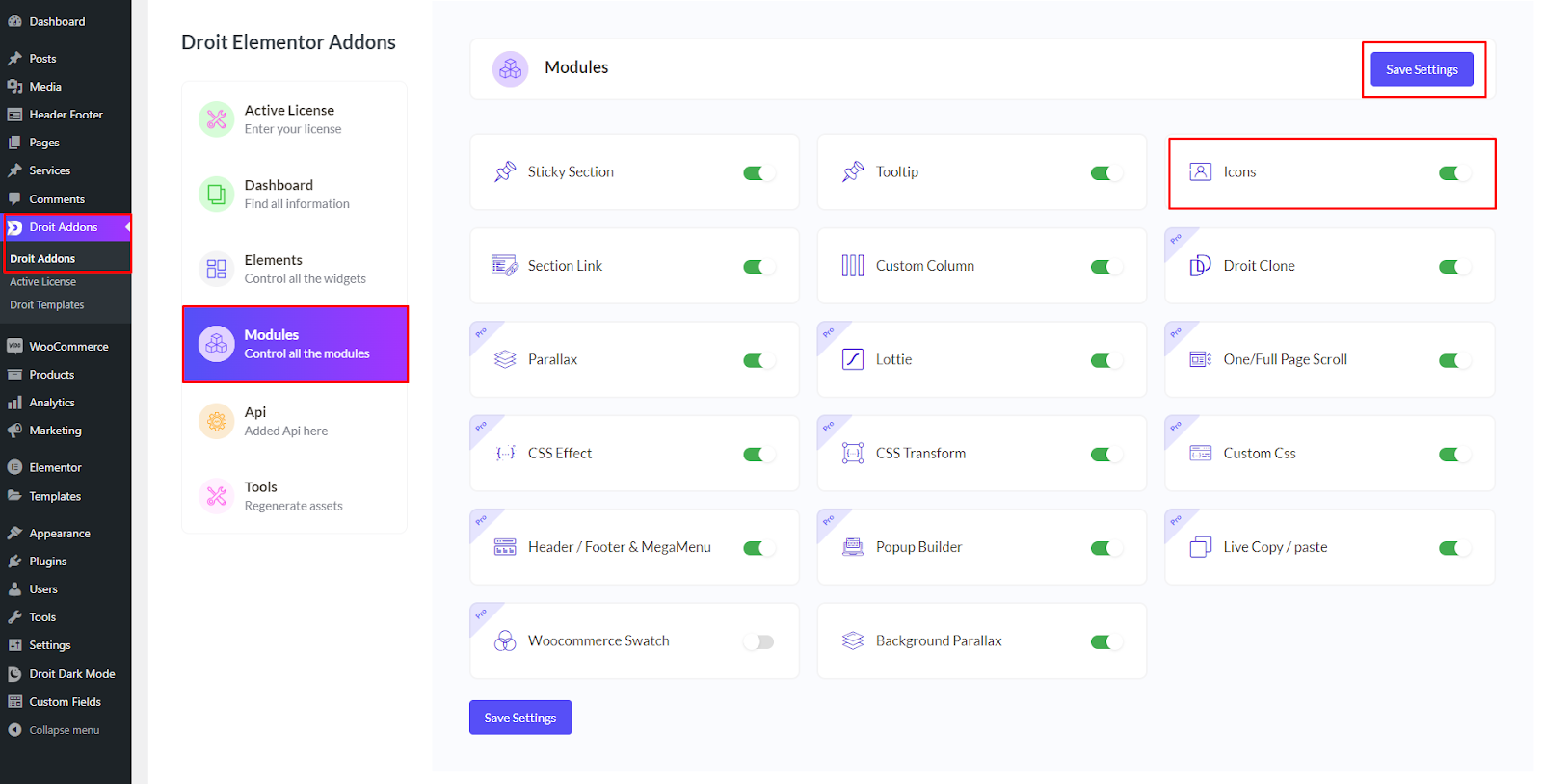Switch off the Background Parallax toggle
This screenshot has height=784, width=1542.
(1106, 641)
